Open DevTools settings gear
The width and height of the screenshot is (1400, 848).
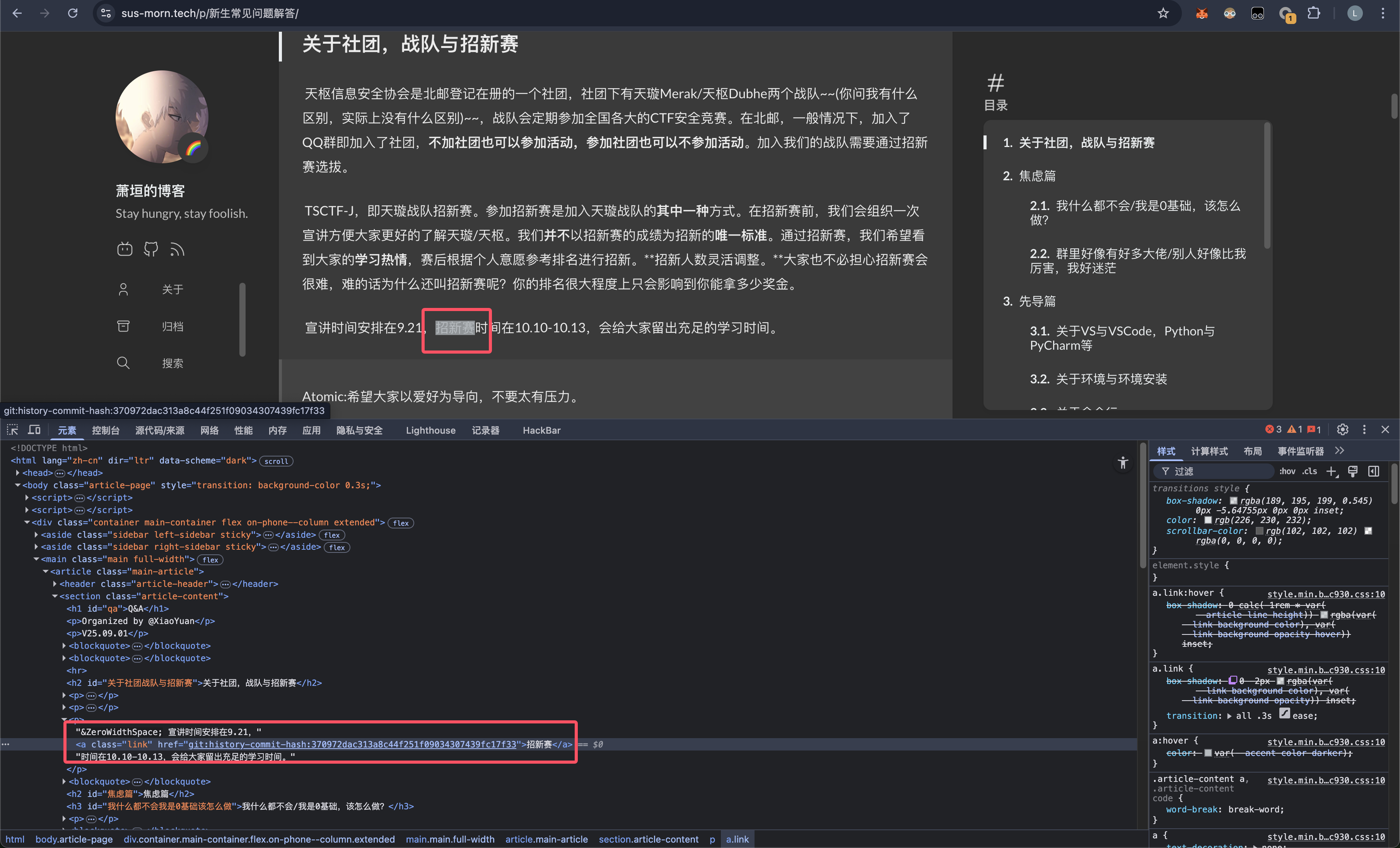[x=1342, y=430]
